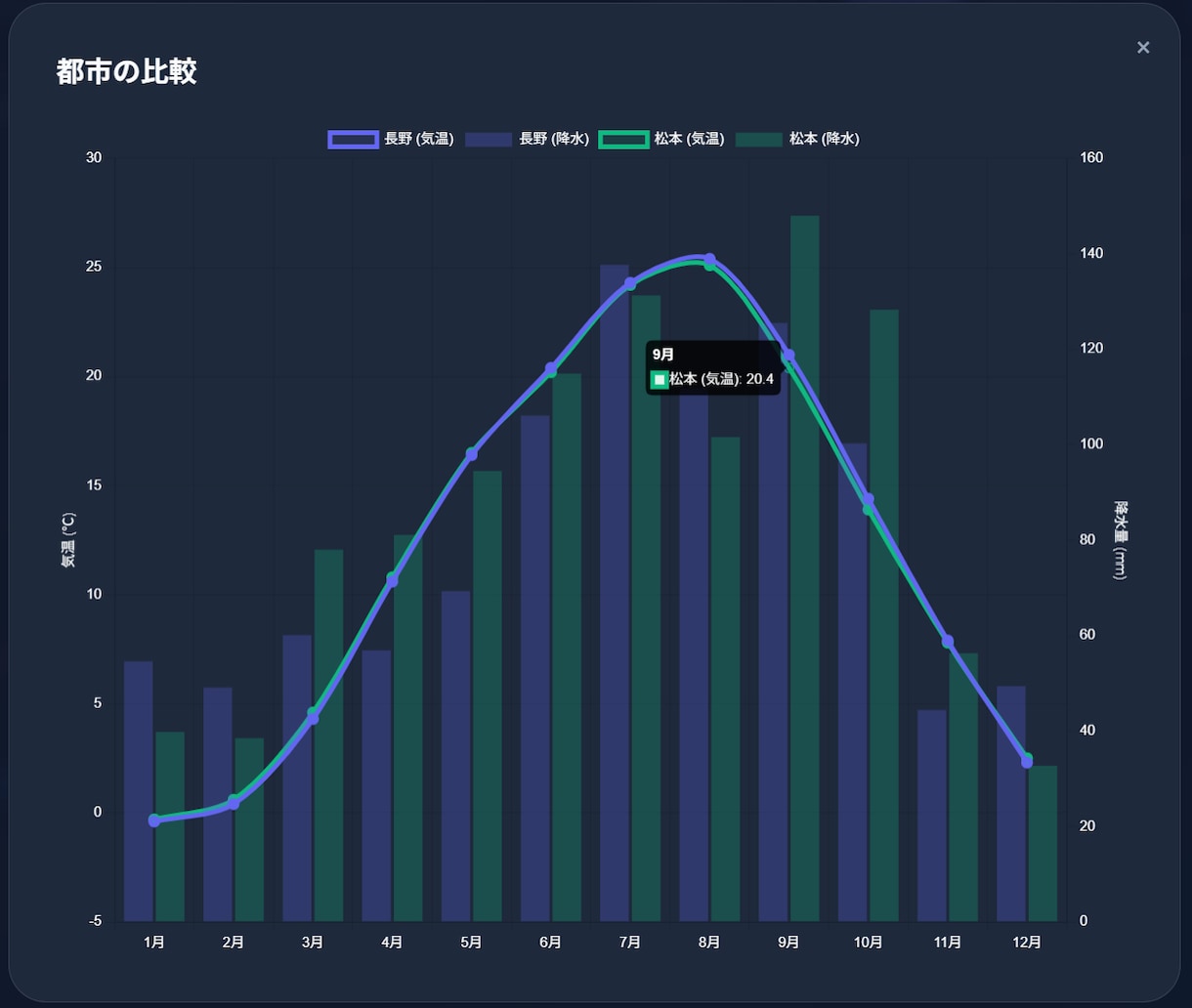Click the 30 tick on the temperature axis
The height and width of the screenshot is (1008, 1192).
coord(94,158)
